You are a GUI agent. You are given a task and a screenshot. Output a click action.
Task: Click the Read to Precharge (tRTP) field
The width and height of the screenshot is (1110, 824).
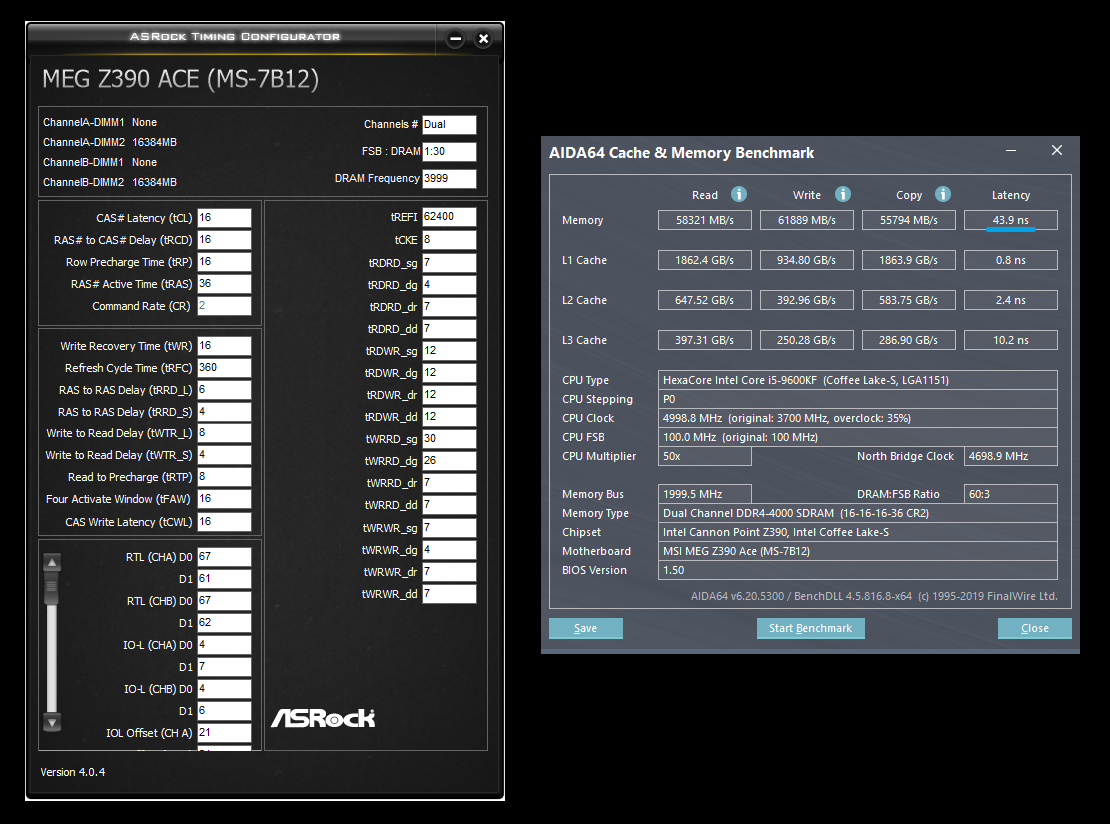pyautogui.click(x=224, y=476)
